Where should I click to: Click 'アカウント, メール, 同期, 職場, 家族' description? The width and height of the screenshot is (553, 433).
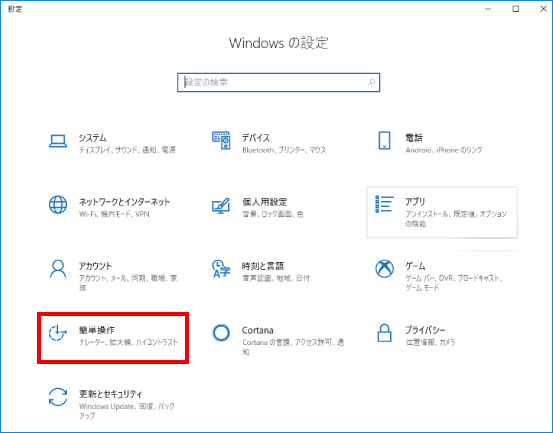(128, 283)
